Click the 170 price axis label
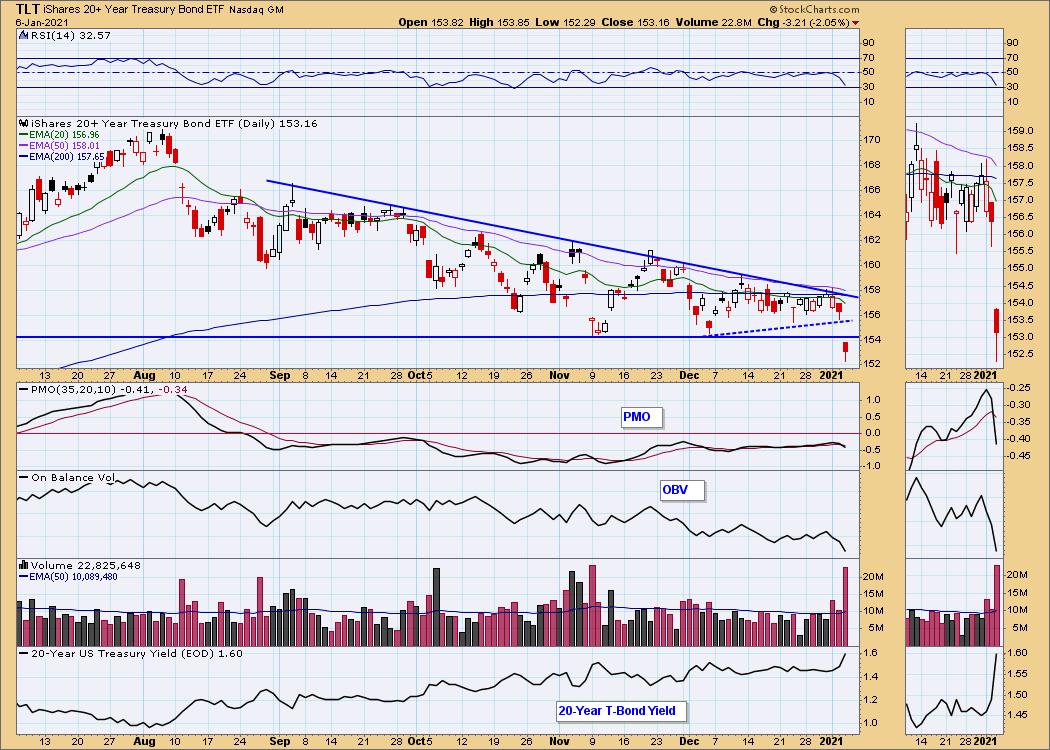The width and height of the screenshot is (1050, 750). (x=872, y=140)
